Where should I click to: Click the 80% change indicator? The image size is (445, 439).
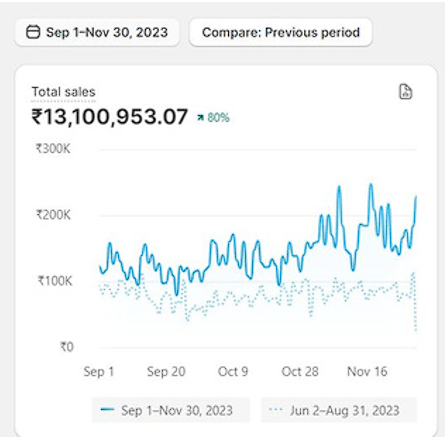tap(213, 117)
